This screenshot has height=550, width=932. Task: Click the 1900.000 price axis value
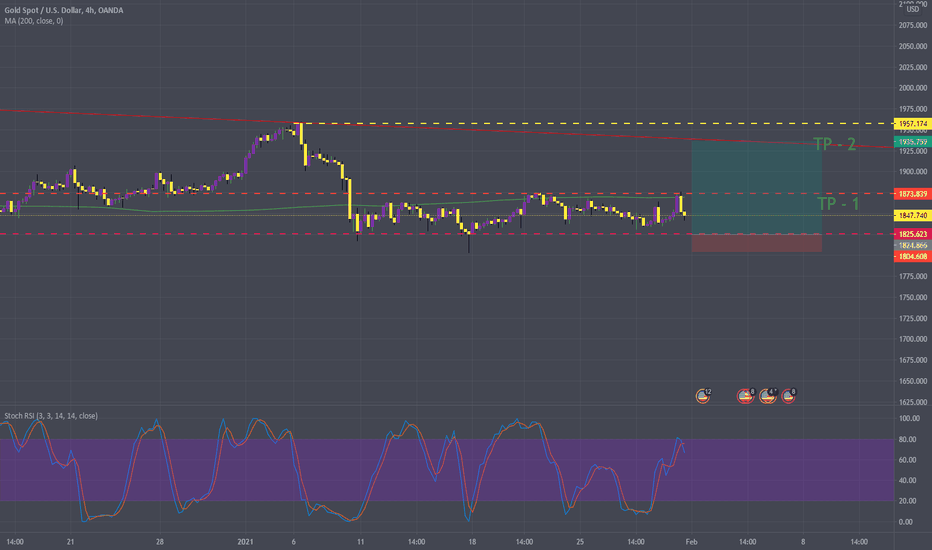912,172
